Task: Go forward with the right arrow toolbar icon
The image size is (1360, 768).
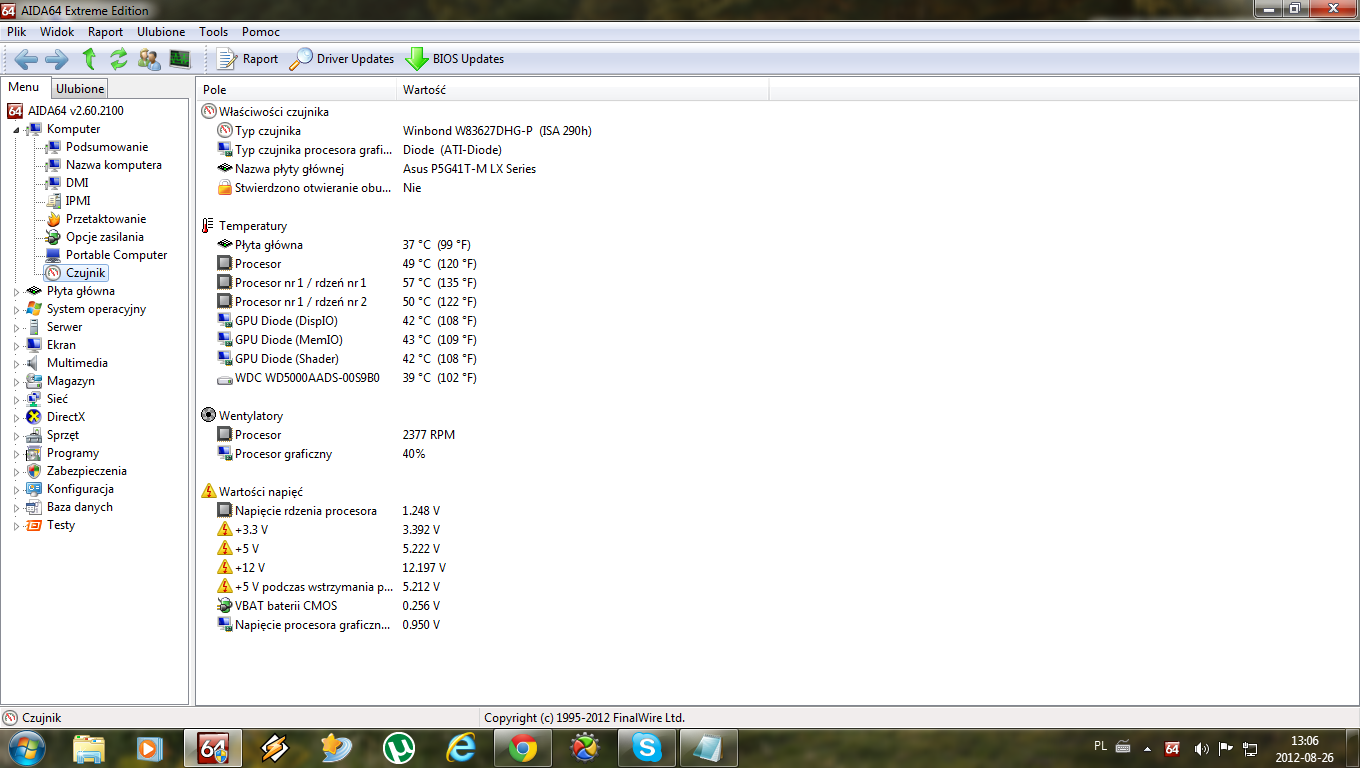Action: click(x=57, y=59)
